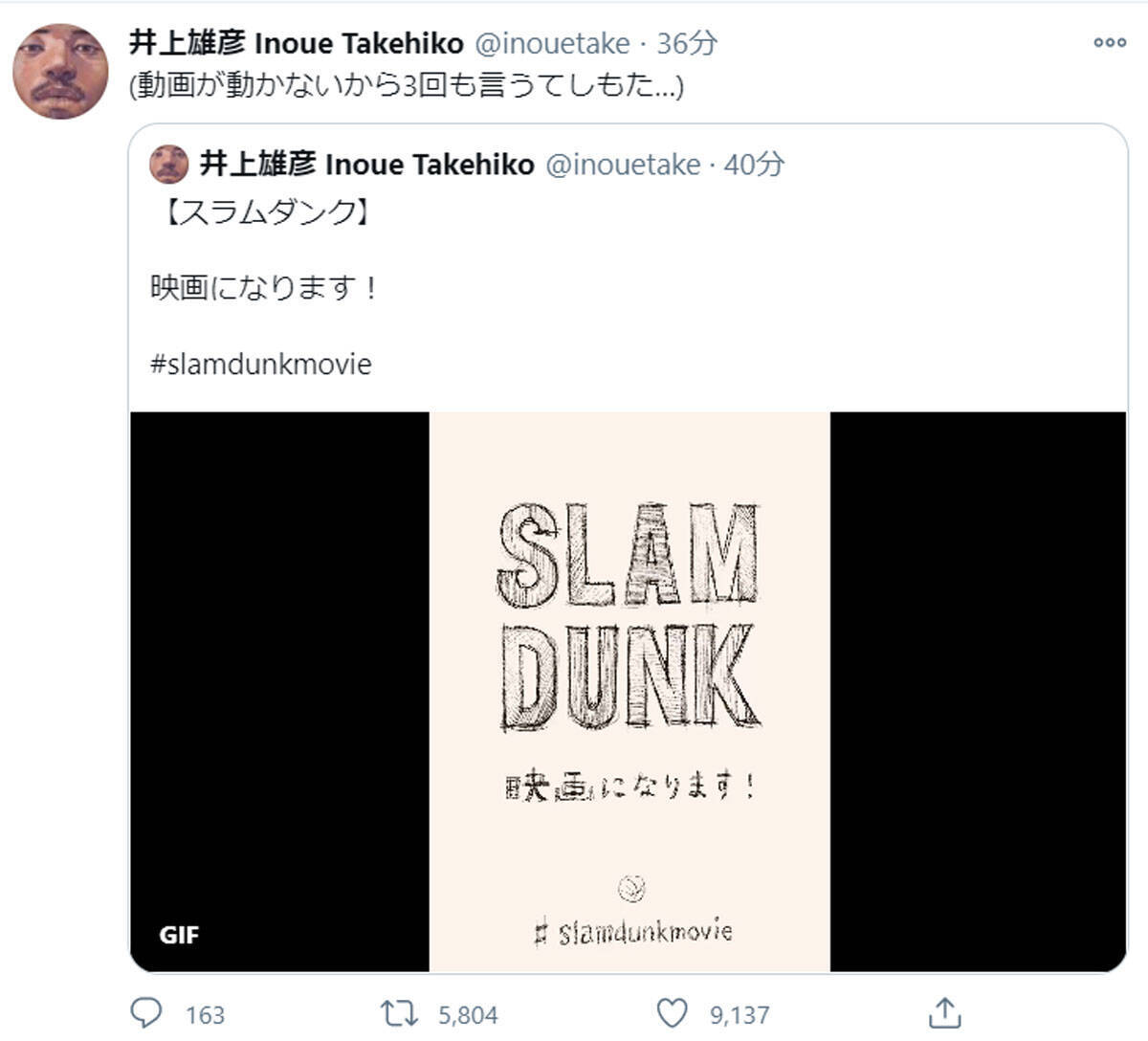
Task: Open the quoted tweet text 映画になります！
Action: [x=265, y=288]
